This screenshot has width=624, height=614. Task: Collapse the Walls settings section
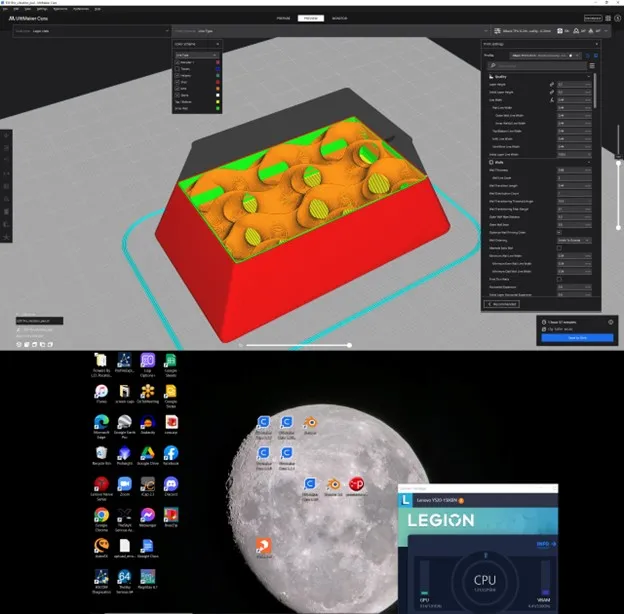[589, 162]
